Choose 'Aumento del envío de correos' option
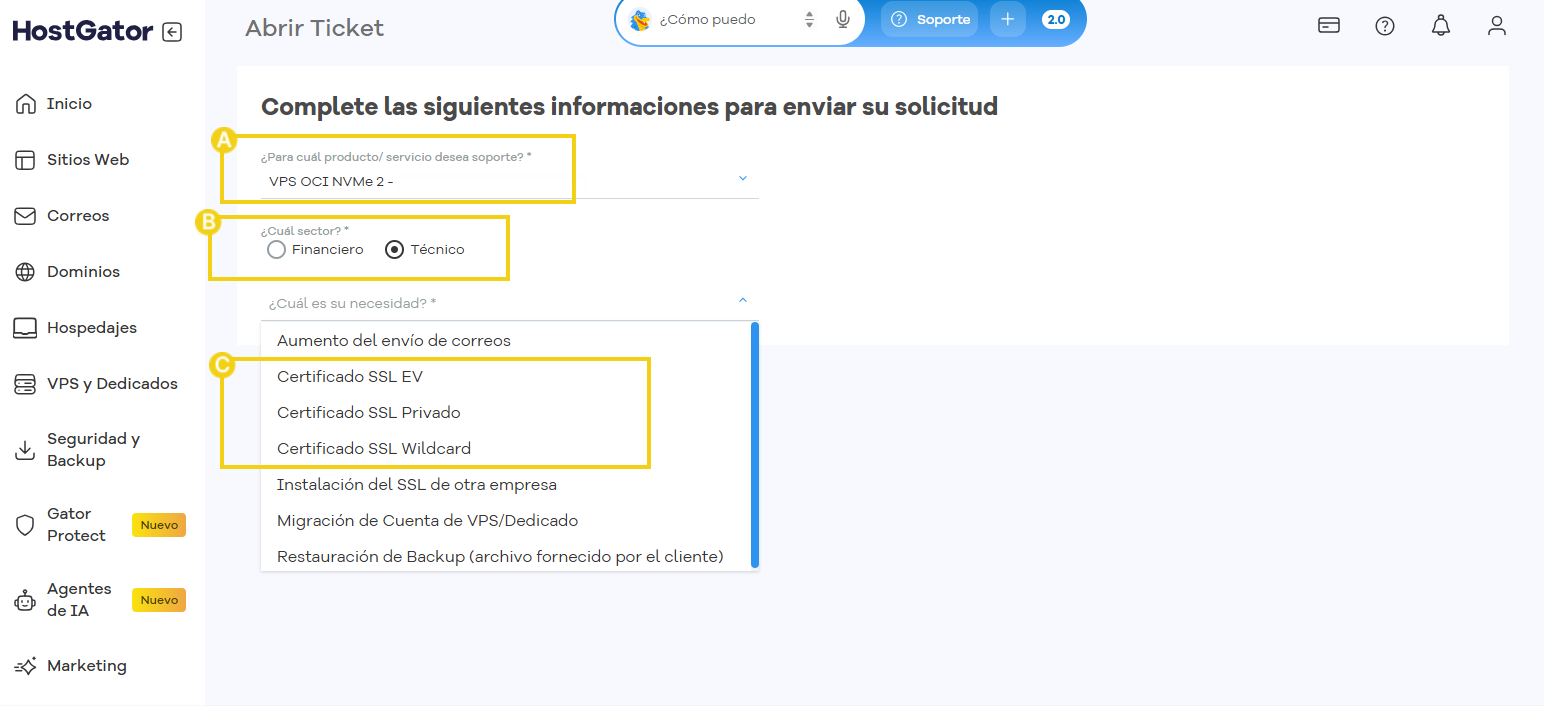This screenshot has height=706, width=1544. (x=505, y=341)
